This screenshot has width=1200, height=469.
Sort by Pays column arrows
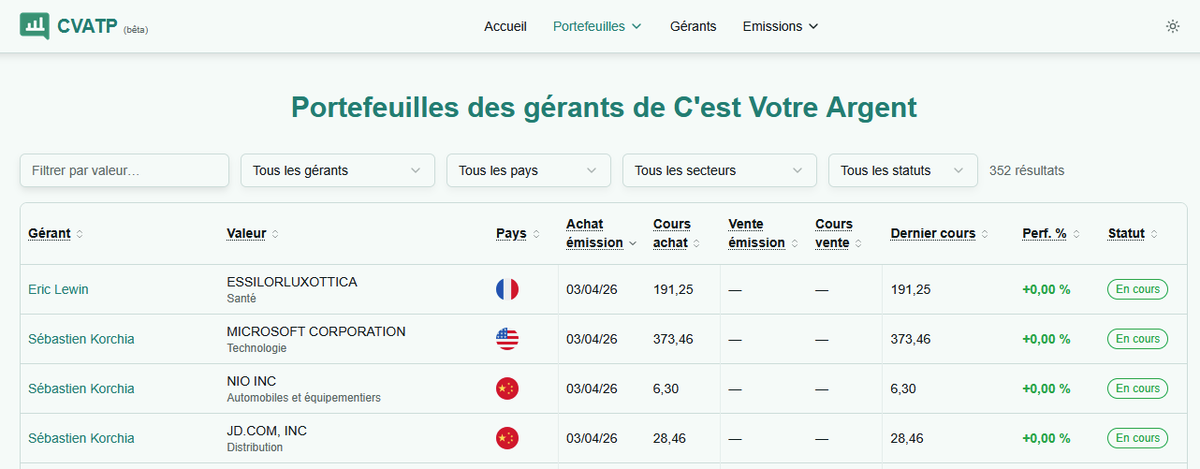point(535,234)
